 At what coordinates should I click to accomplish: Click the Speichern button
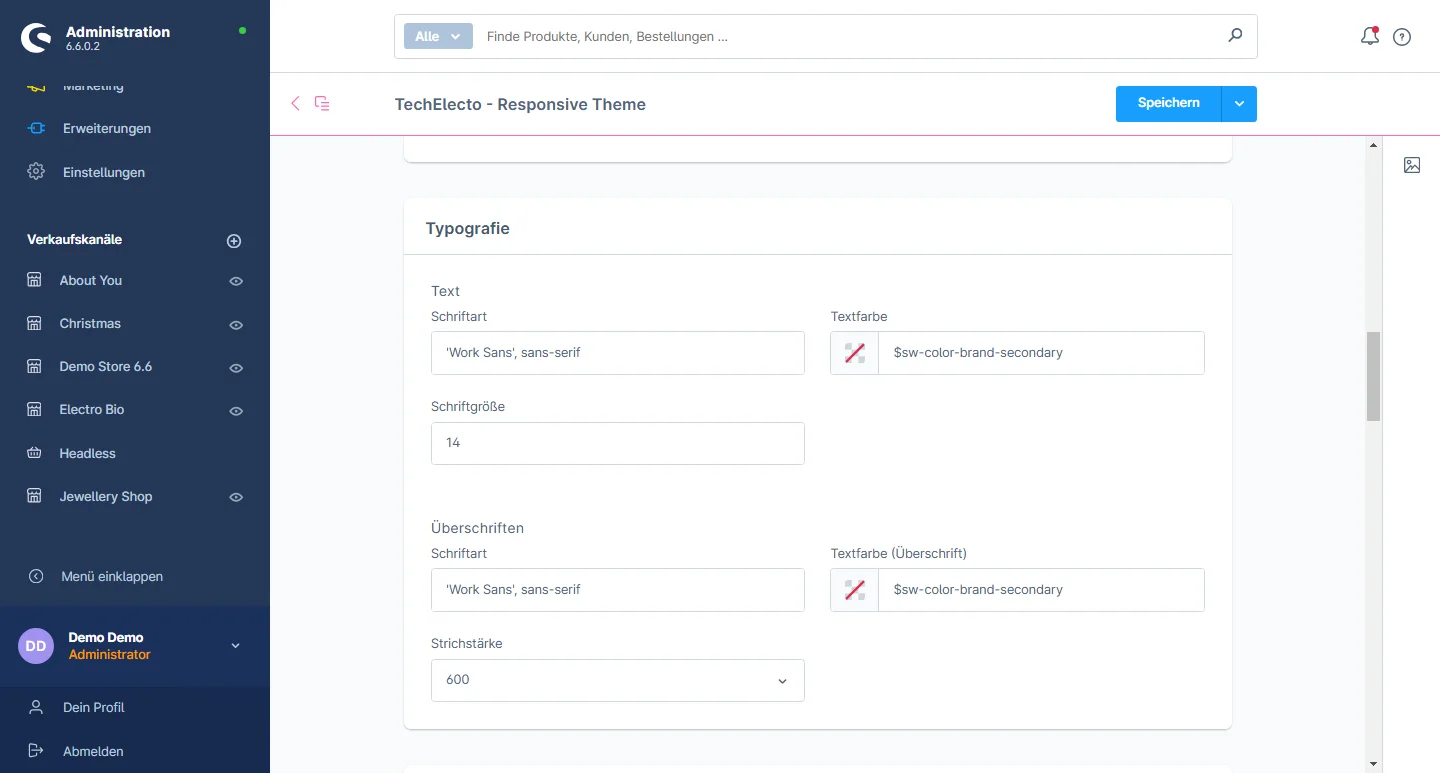coord(1168,104)
